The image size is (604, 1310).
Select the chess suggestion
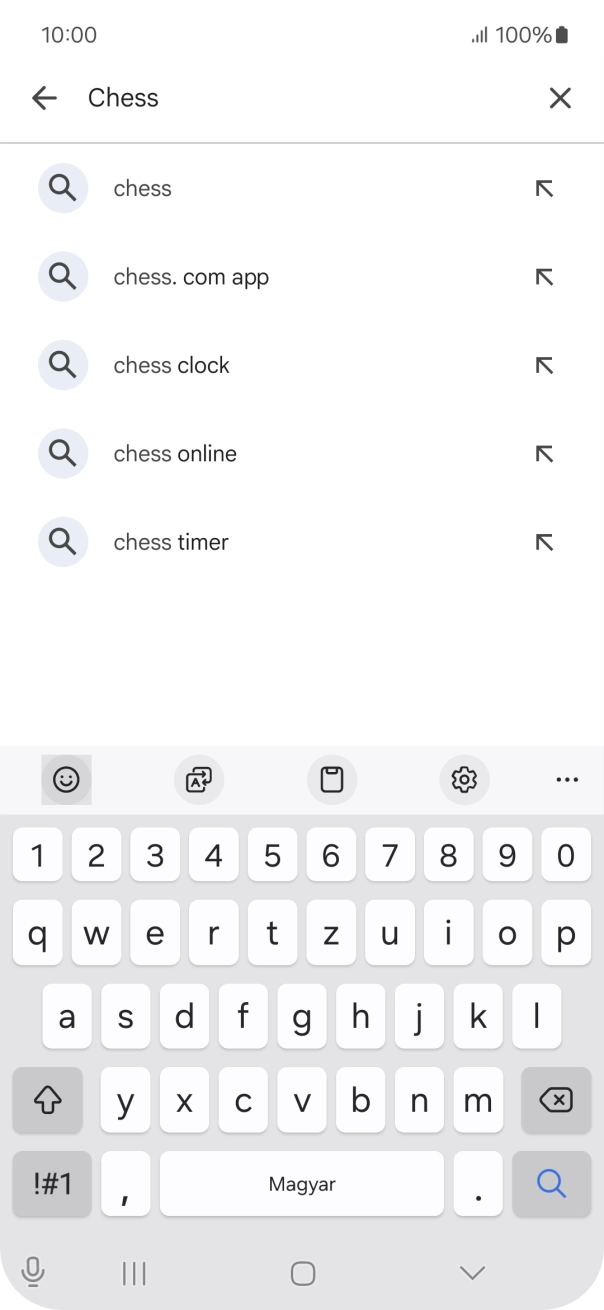(143, 188)
